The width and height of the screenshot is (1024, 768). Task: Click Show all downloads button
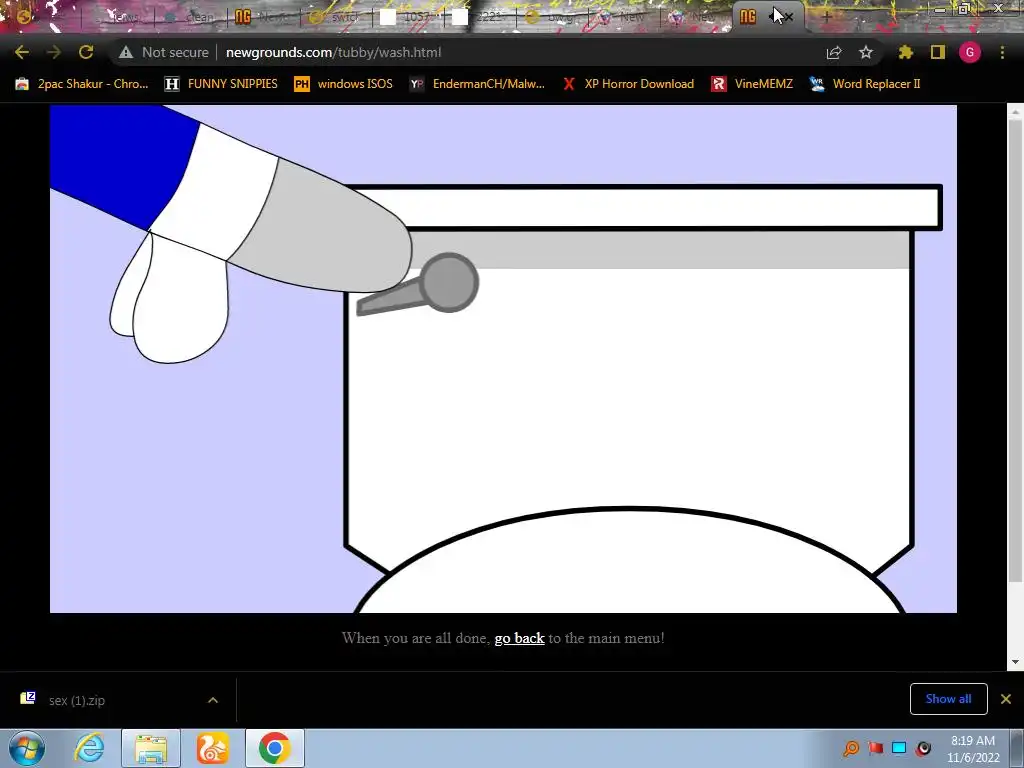(948, 699)
